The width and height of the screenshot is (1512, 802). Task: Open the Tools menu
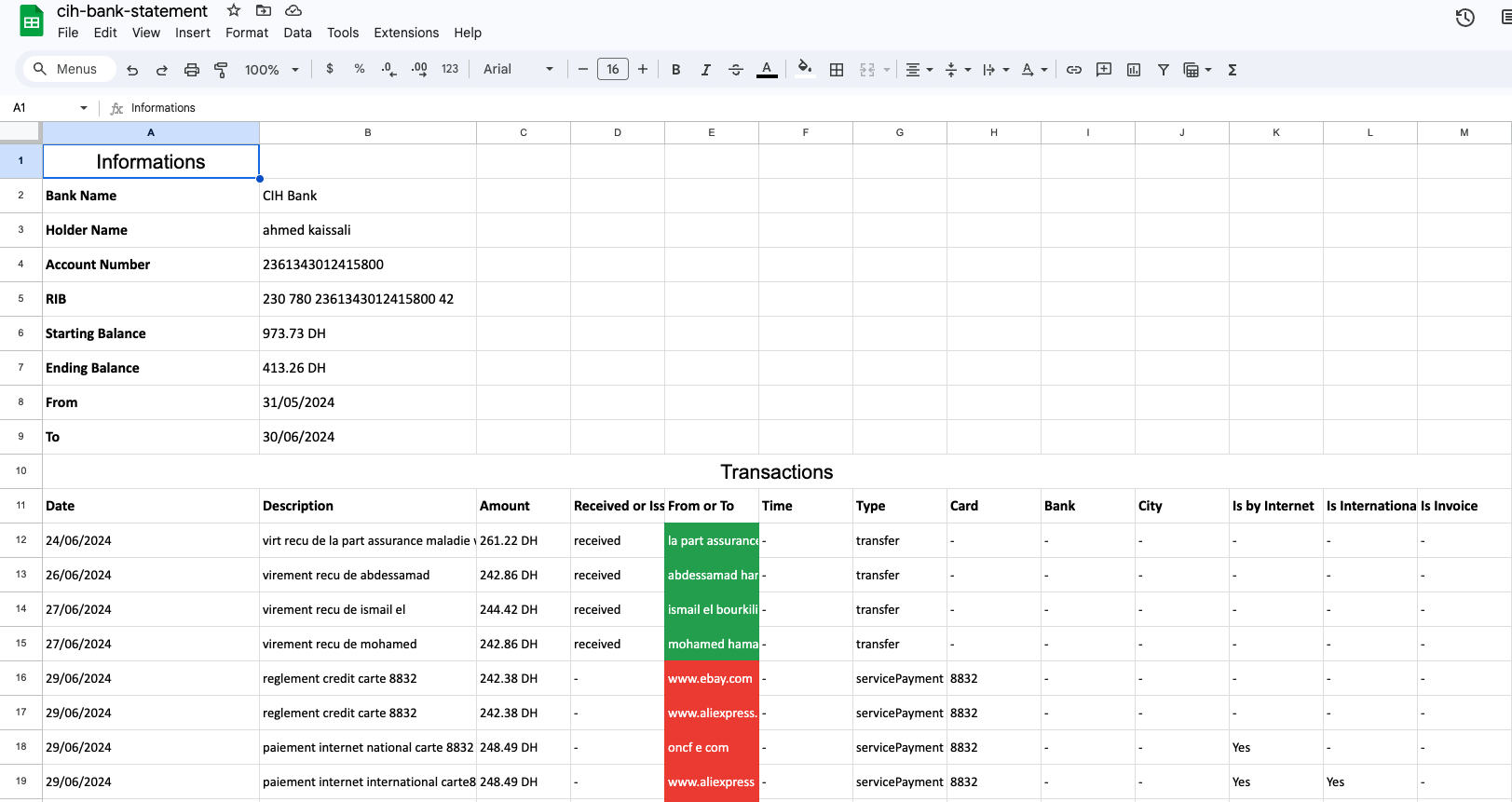click(343, 33)
